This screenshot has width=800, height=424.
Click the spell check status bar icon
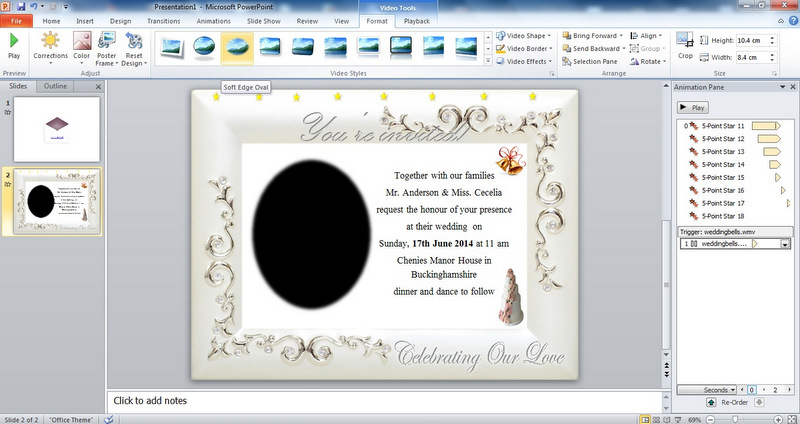pos(108,419)
